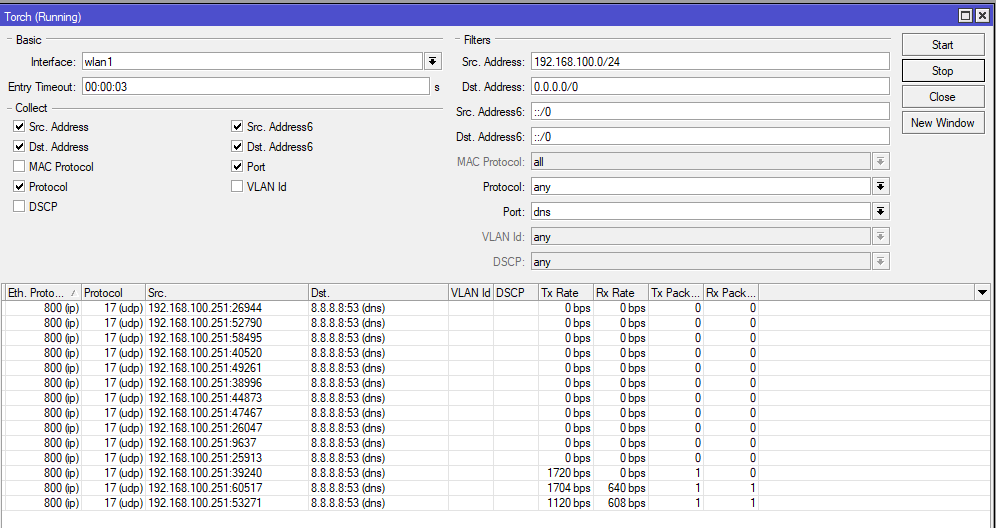Open the Interface dropdown arrow

[x=433, y=62]
